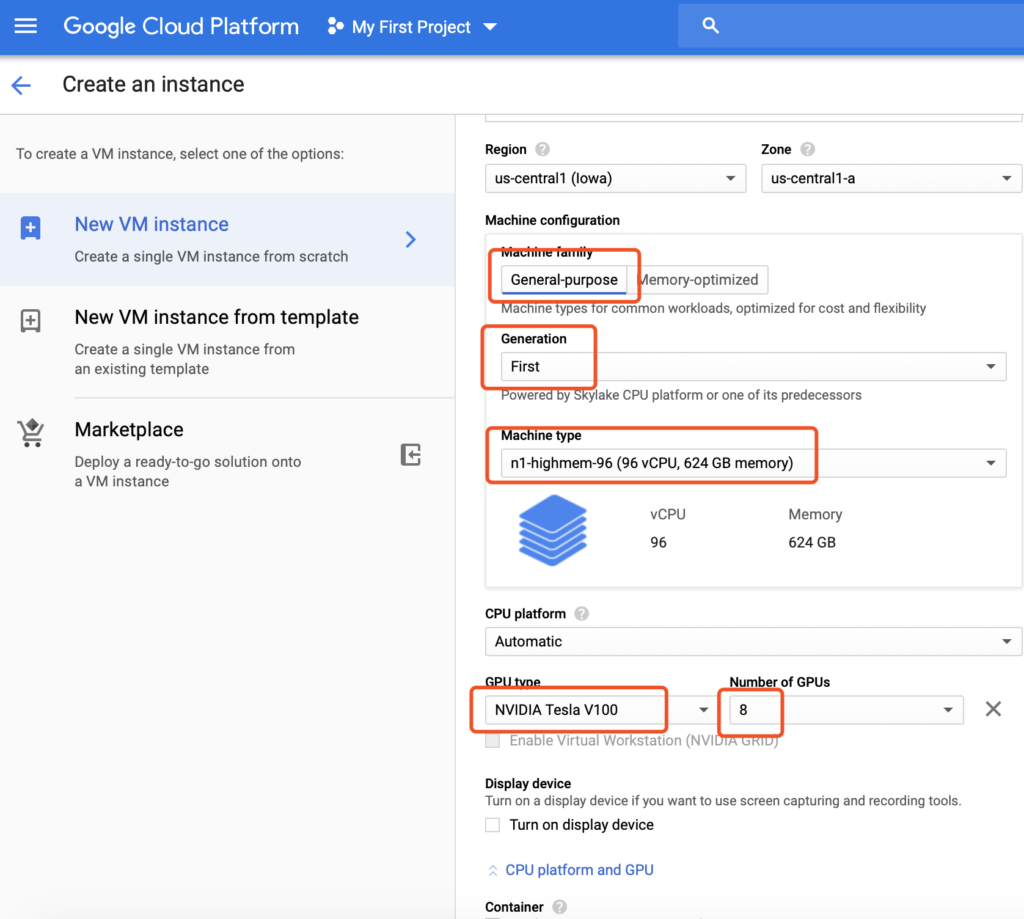1024x919 pixels.
Task: Click the Memory value 624 GB
Action: [812, 543]
